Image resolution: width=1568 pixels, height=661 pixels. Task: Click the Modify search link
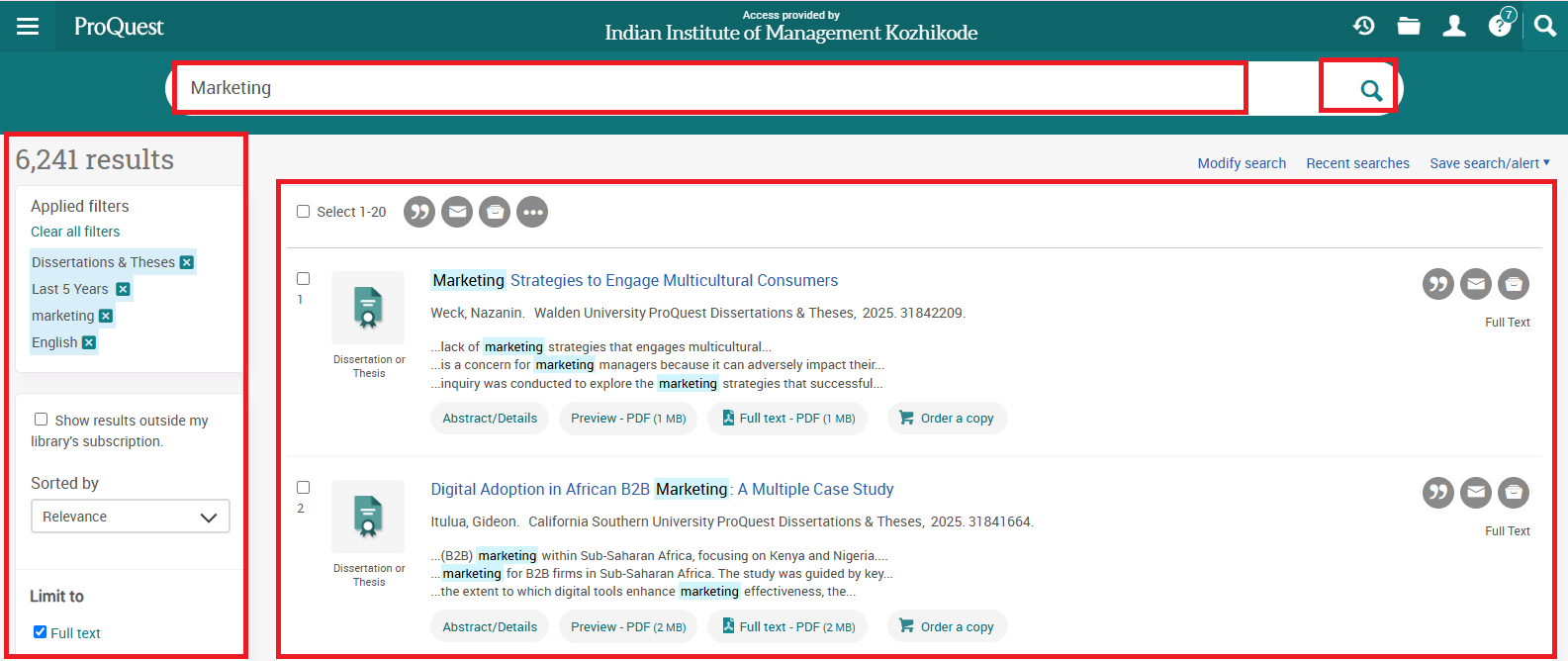1242,163
